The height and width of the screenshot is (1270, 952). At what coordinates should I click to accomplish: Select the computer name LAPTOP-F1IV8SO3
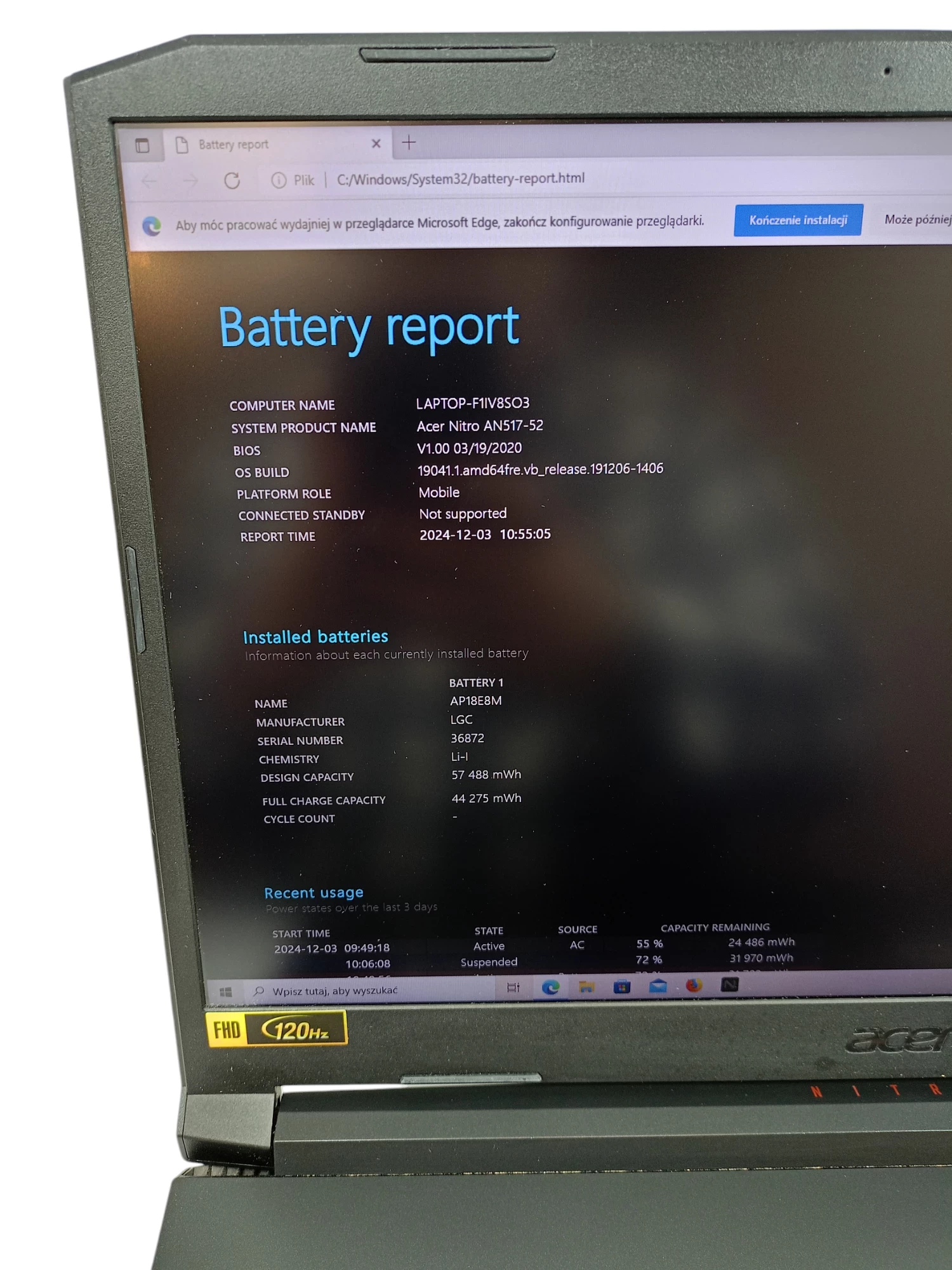click(473, 403)
